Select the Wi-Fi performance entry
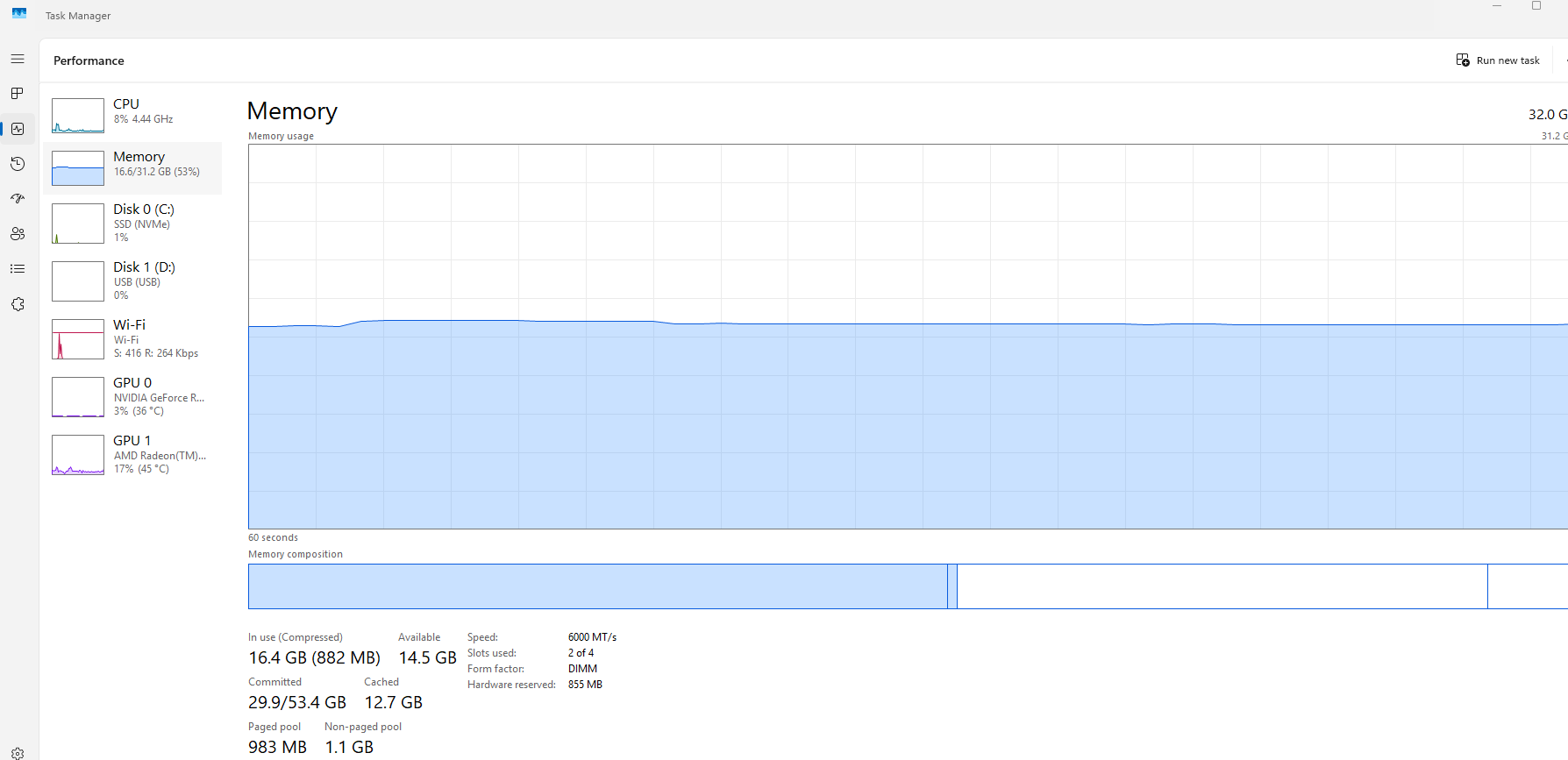The image size is (1568, 760). pyautogui.click(x=132, y=338)
